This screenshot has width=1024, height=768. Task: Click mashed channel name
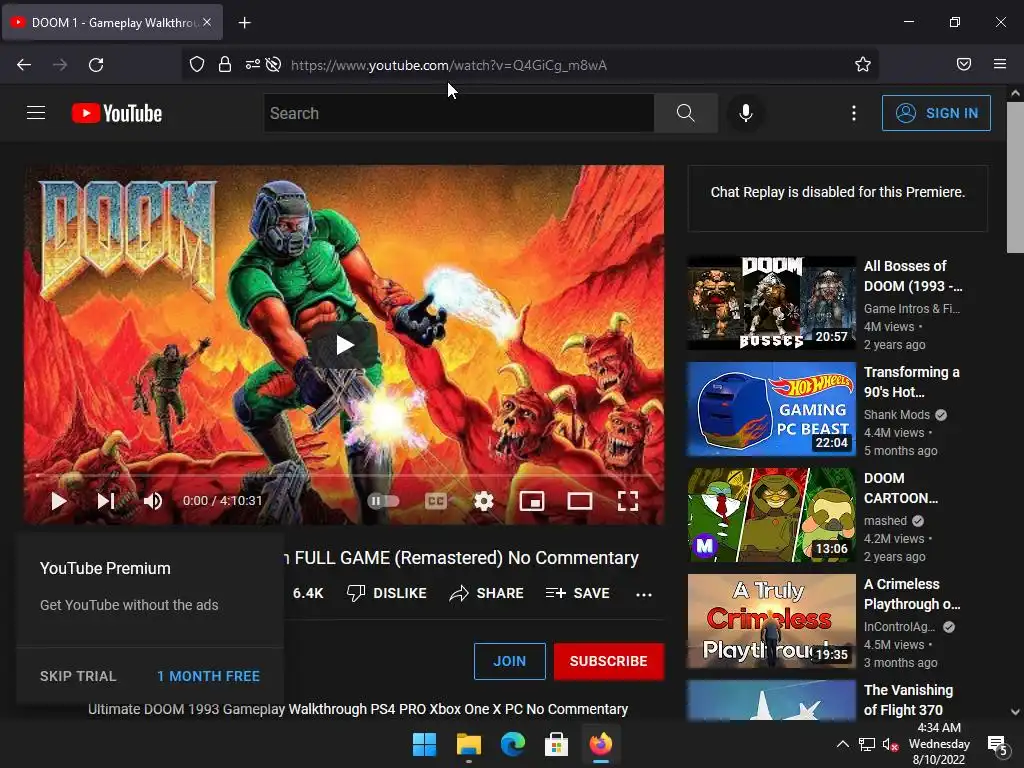coord(886,520)
